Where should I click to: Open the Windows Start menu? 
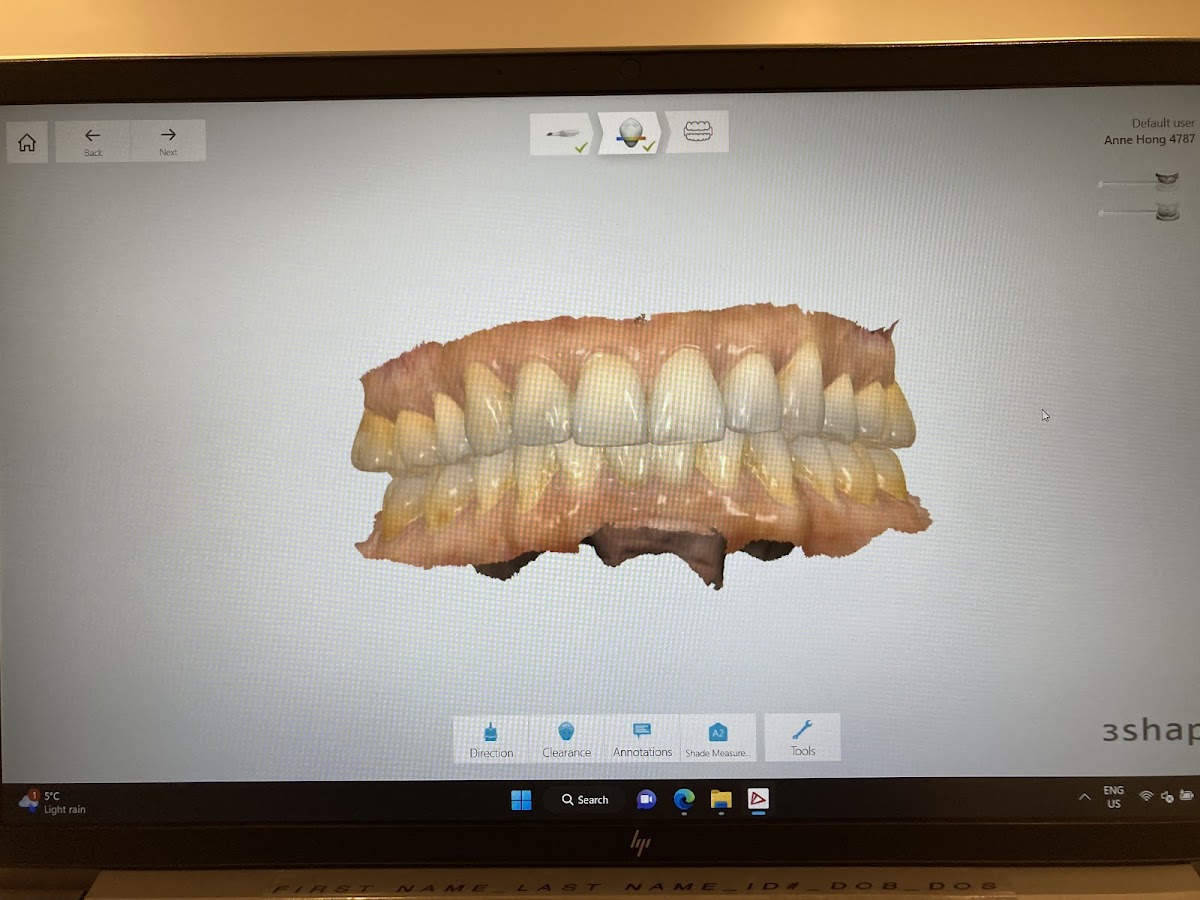[521, 799]
